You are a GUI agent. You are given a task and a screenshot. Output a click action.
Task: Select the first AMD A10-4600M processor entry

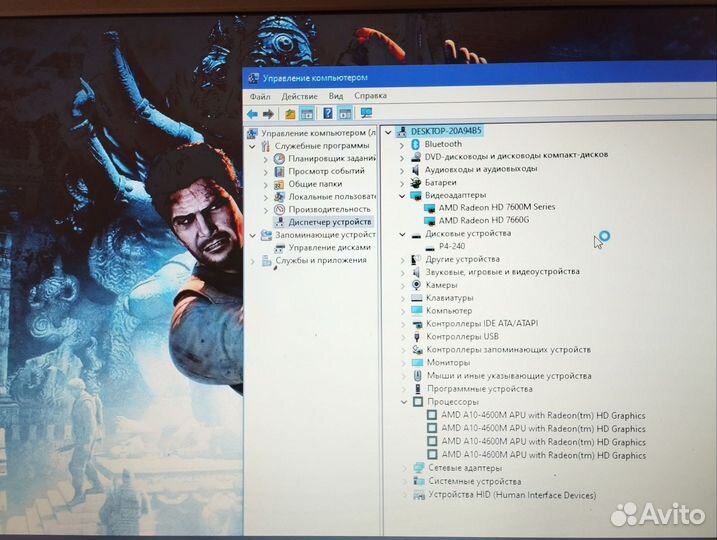(x=543, y=416)
